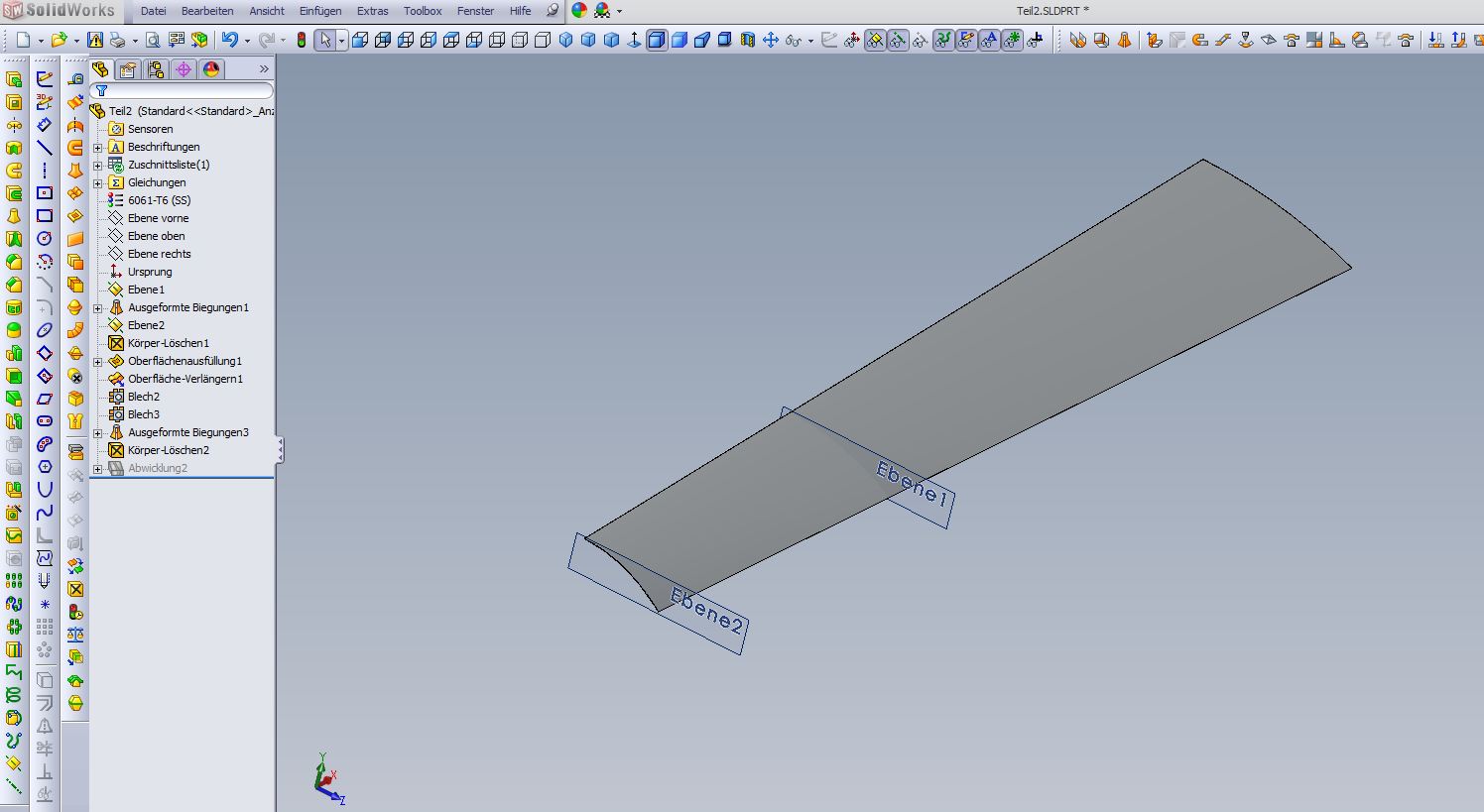Viewport: 1484px width, 812px height.
Task: Open the Extras menu
Action: [373, 11]
